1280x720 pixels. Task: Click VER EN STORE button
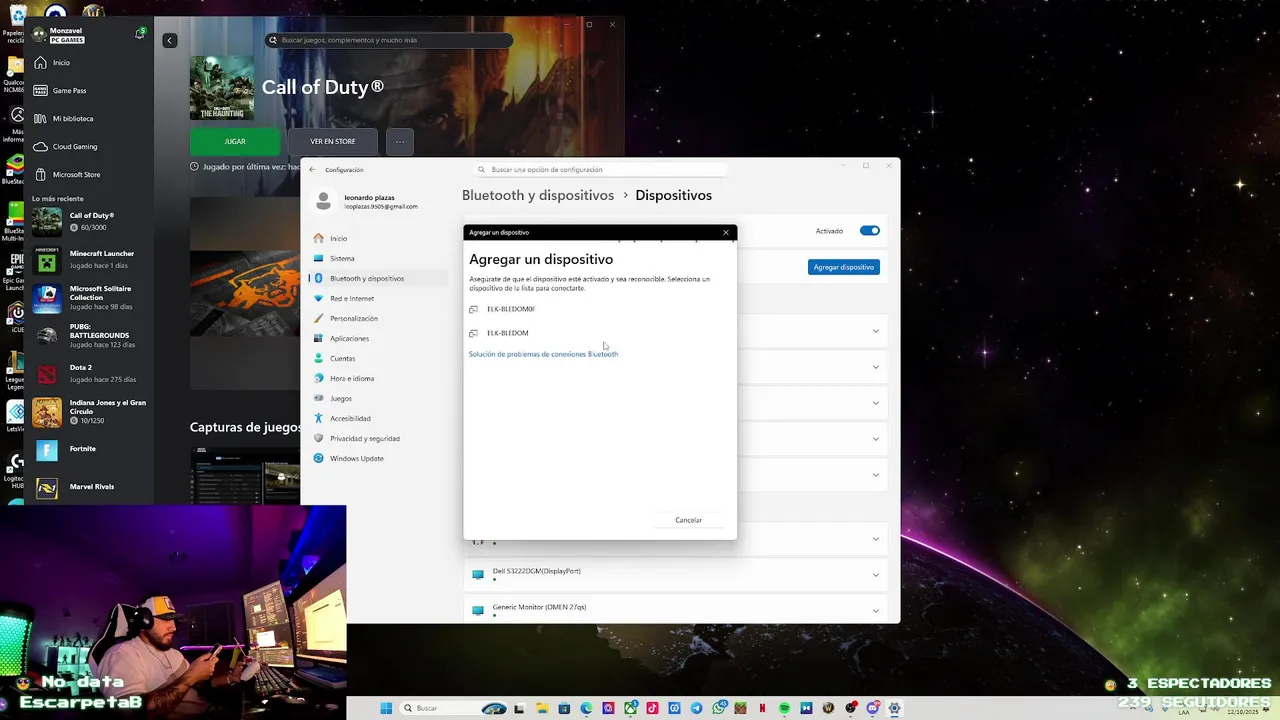(x=333, y=141)
